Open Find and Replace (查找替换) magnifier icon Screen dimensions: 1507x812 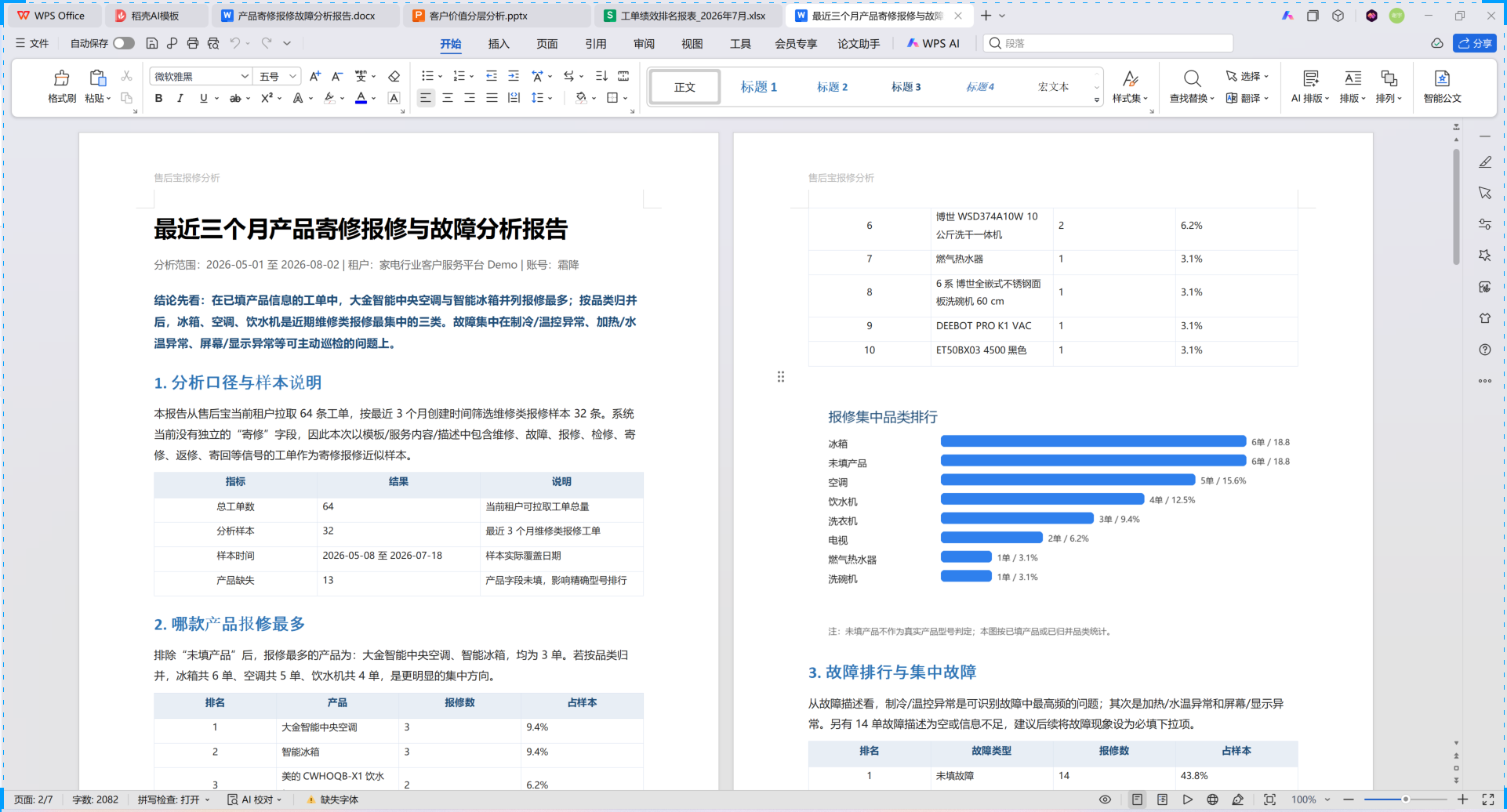click(1192, 78)
